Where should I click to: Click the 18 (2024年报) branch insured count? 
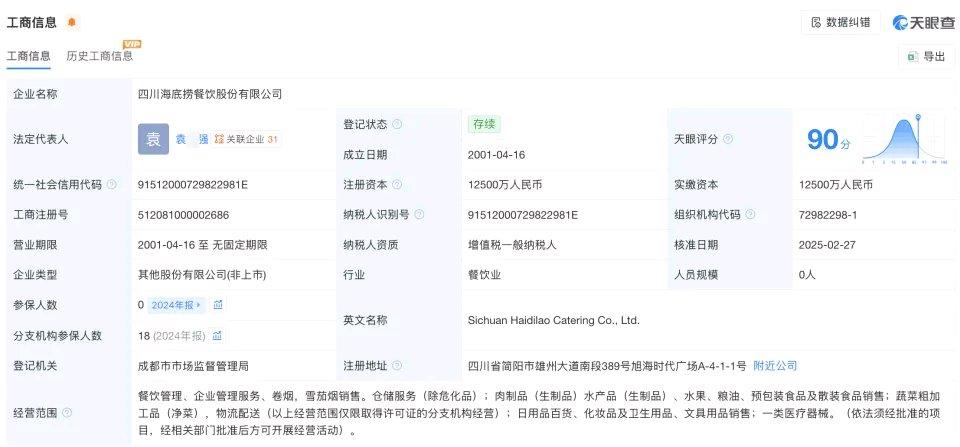pos(172,336)
